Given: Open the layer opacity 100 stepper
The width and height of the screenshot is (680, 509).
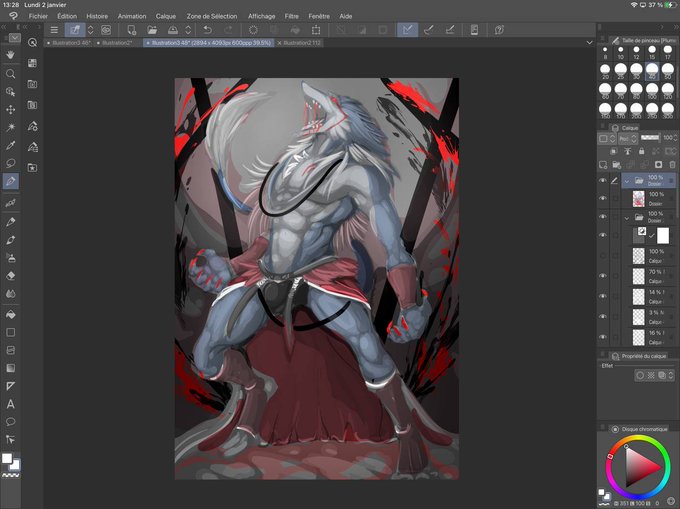Looking at the screenshot, I should (675, 138).
